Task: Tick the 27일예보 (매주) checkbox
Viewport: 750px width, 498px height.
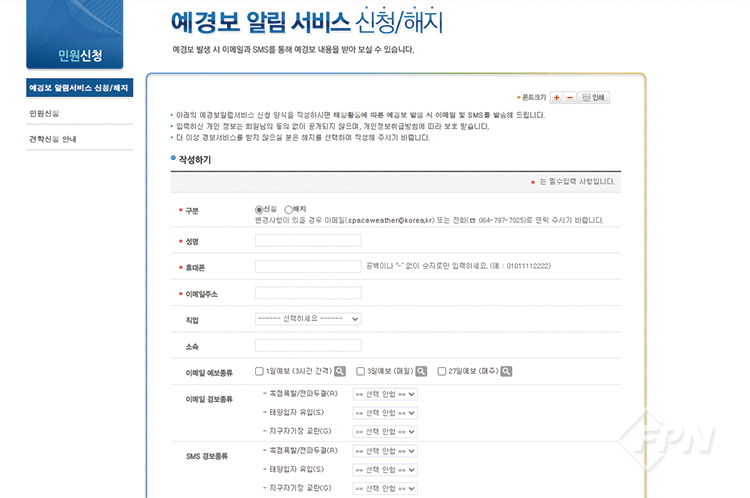Action: pyautogui.click(x=441, y=371)
